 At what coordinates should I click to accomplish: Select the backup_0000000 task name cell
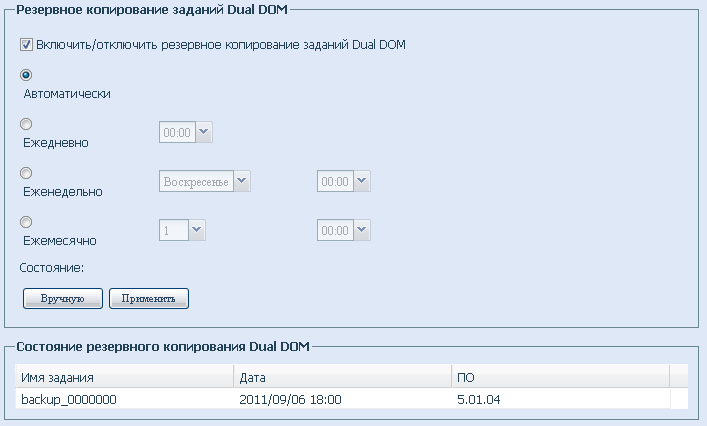pos(124,399)
